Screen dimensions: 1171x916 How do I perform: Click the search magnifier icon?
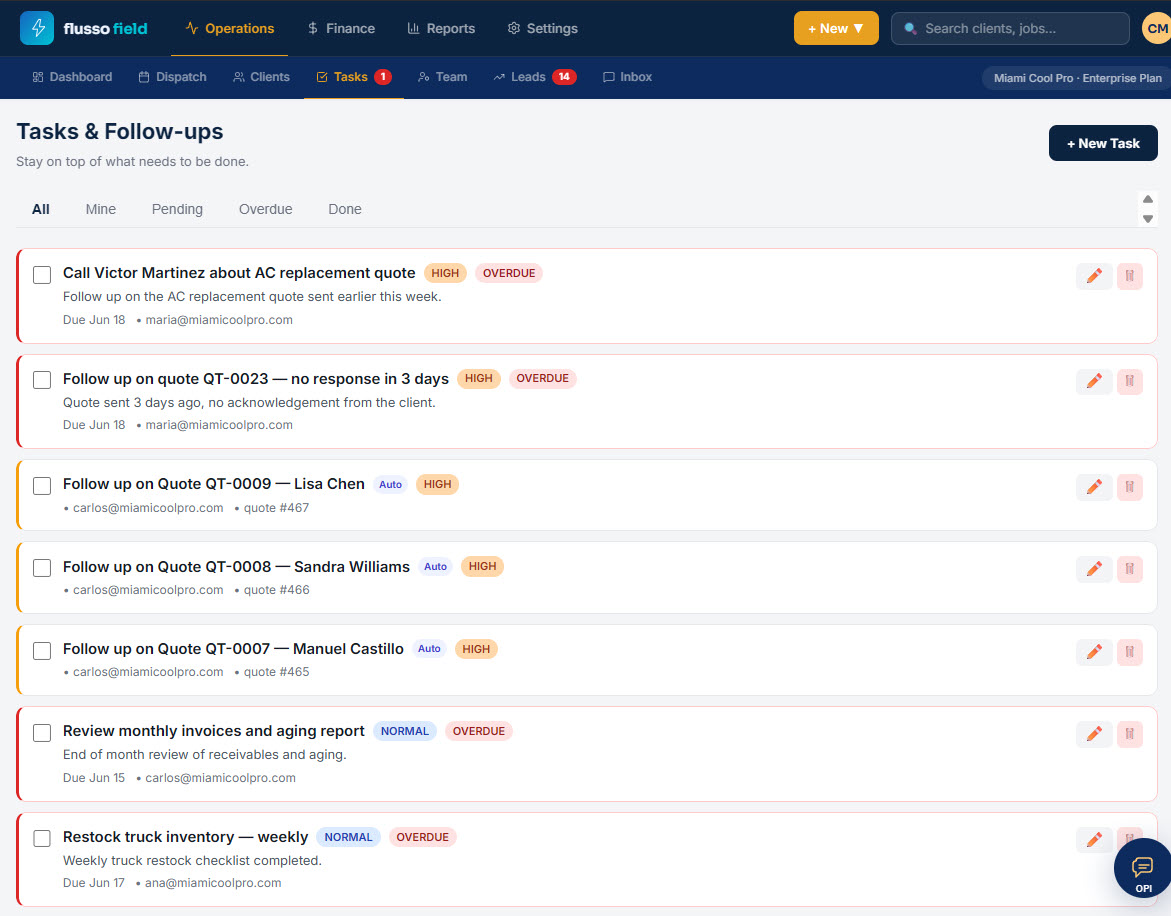pos(910,28)
